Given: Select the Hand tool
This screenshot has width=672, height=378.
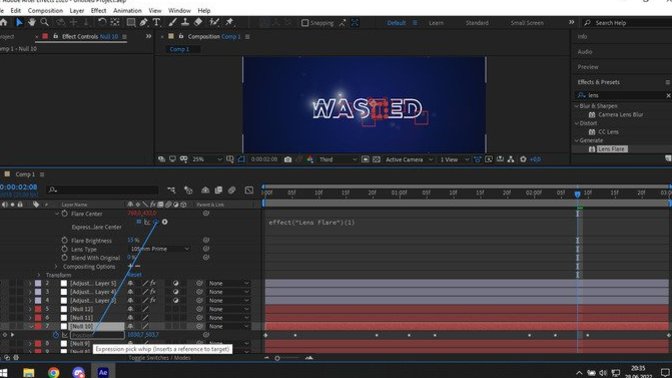Looking at the screenshot, I should click(x=32, y=22).
